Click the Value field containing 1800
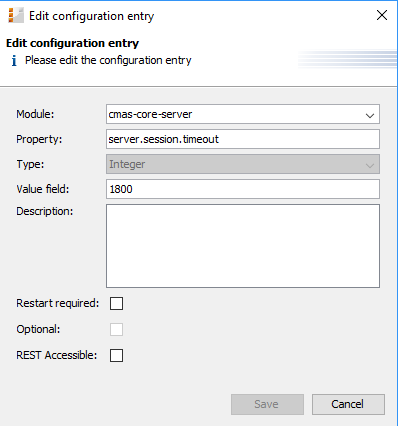 tap(243, 189)
